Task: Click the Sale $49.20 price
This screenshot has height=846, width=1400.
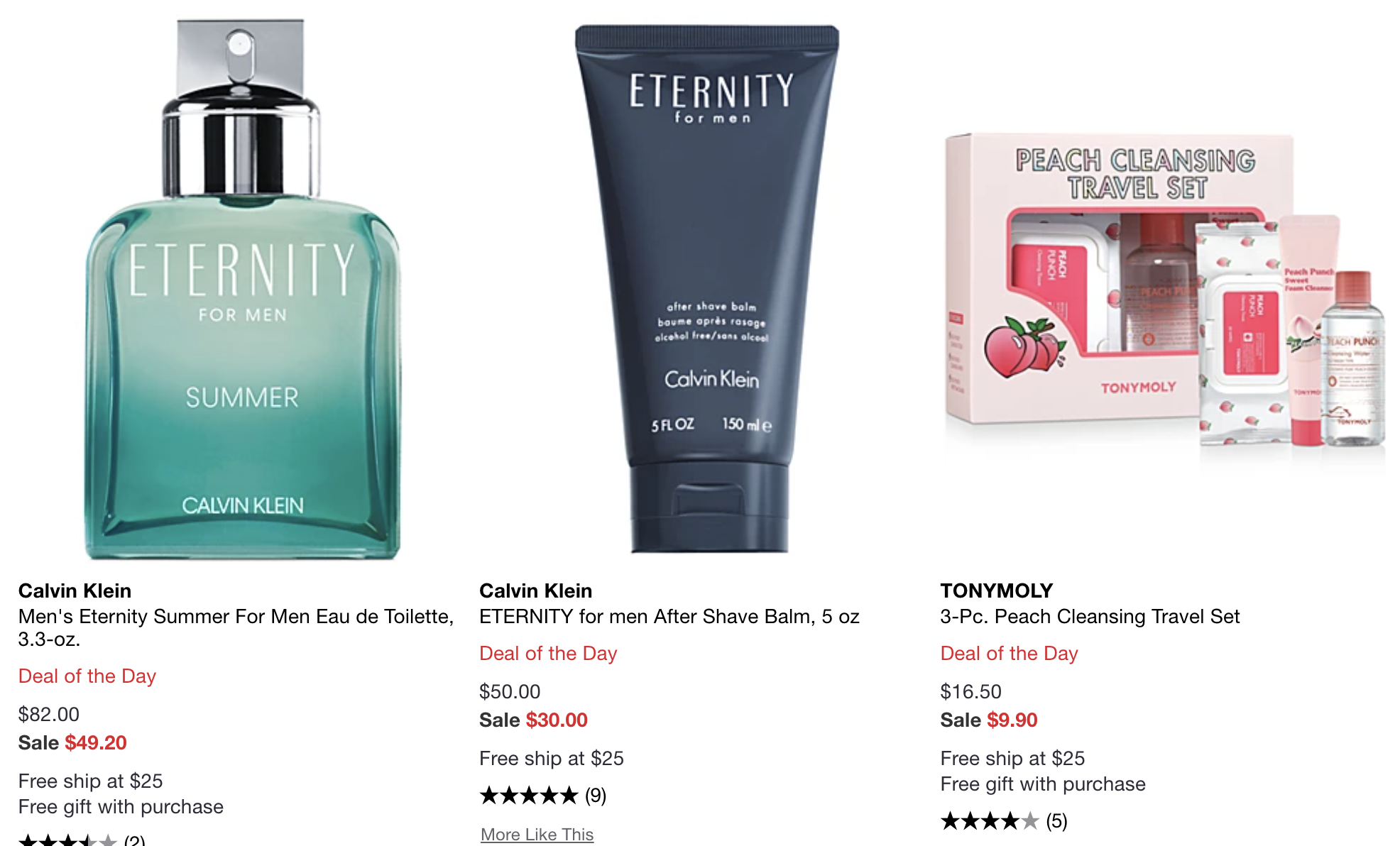Action: [x=72, y=742]
